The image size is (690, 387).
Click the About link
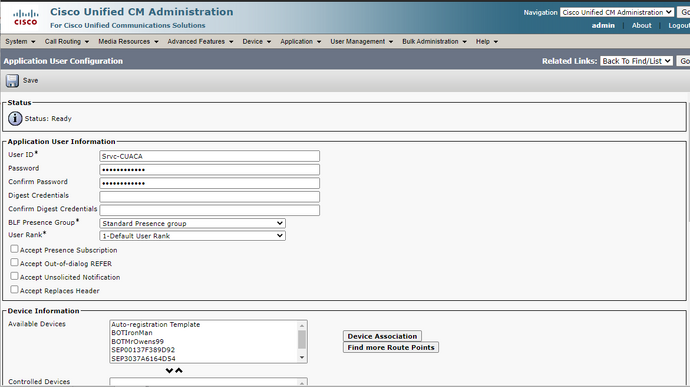click(642, 26)
